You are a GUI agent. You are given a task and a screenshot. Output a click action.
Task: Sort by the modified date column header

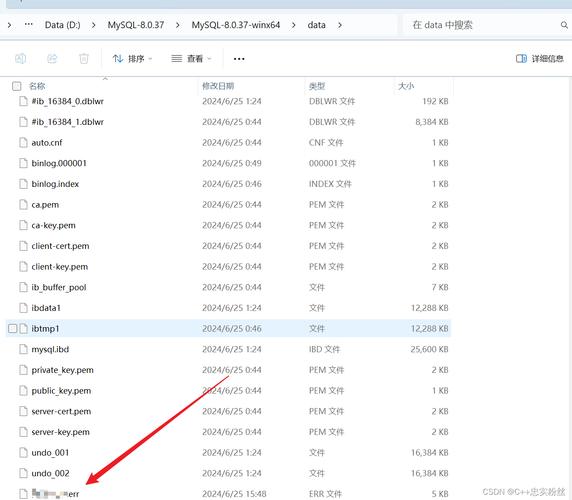pyautogui.click(x=218, y=86)
